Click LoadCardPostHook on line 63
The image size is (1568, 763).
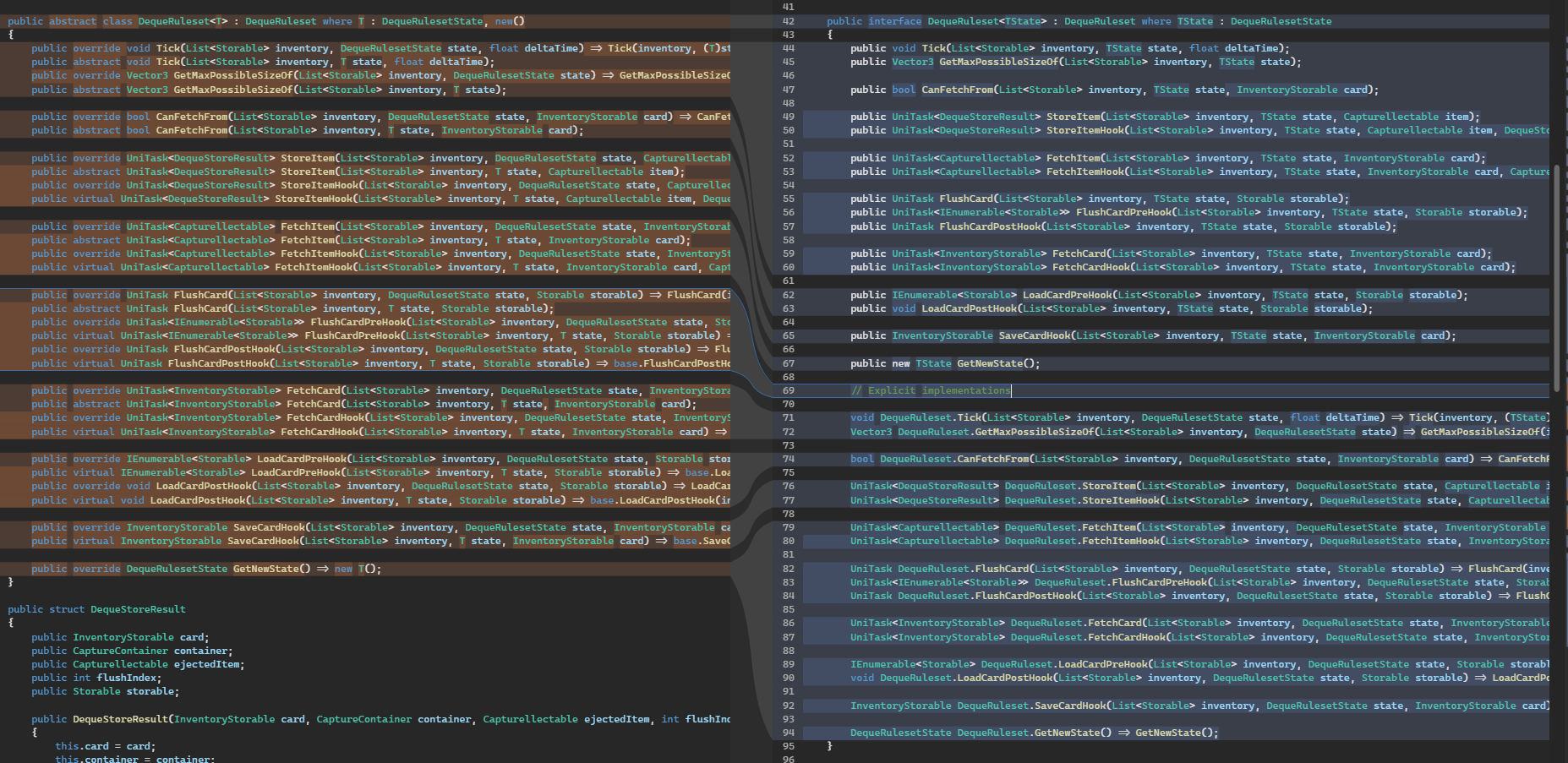(x=970, y=308)
